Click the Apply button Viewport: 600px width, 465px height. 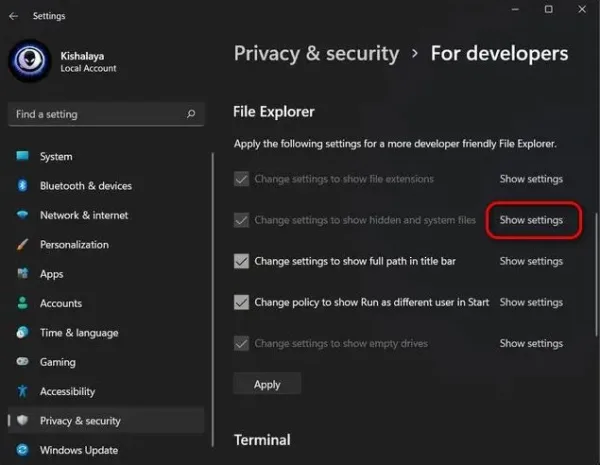pyautogui.click(x=267, y=384)
